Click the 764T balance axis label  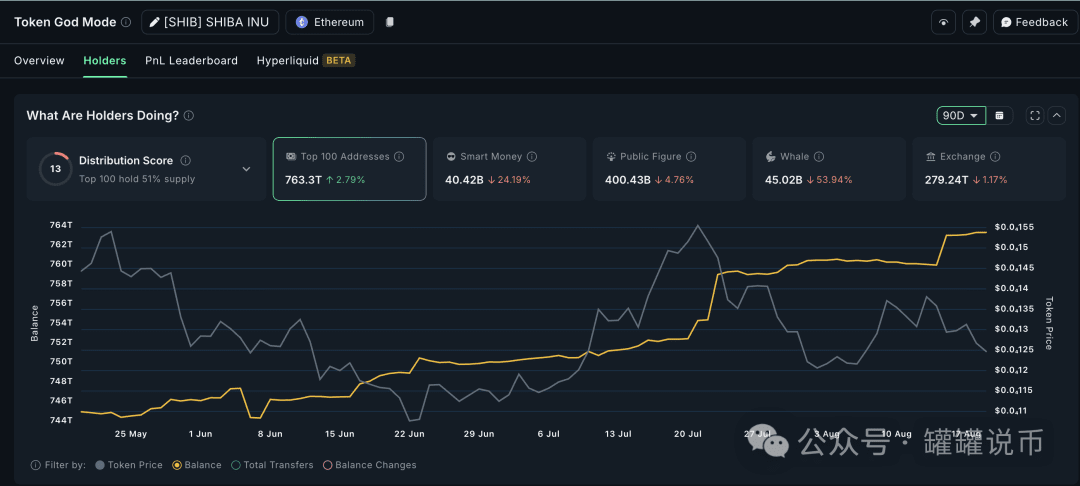(61, 225)
